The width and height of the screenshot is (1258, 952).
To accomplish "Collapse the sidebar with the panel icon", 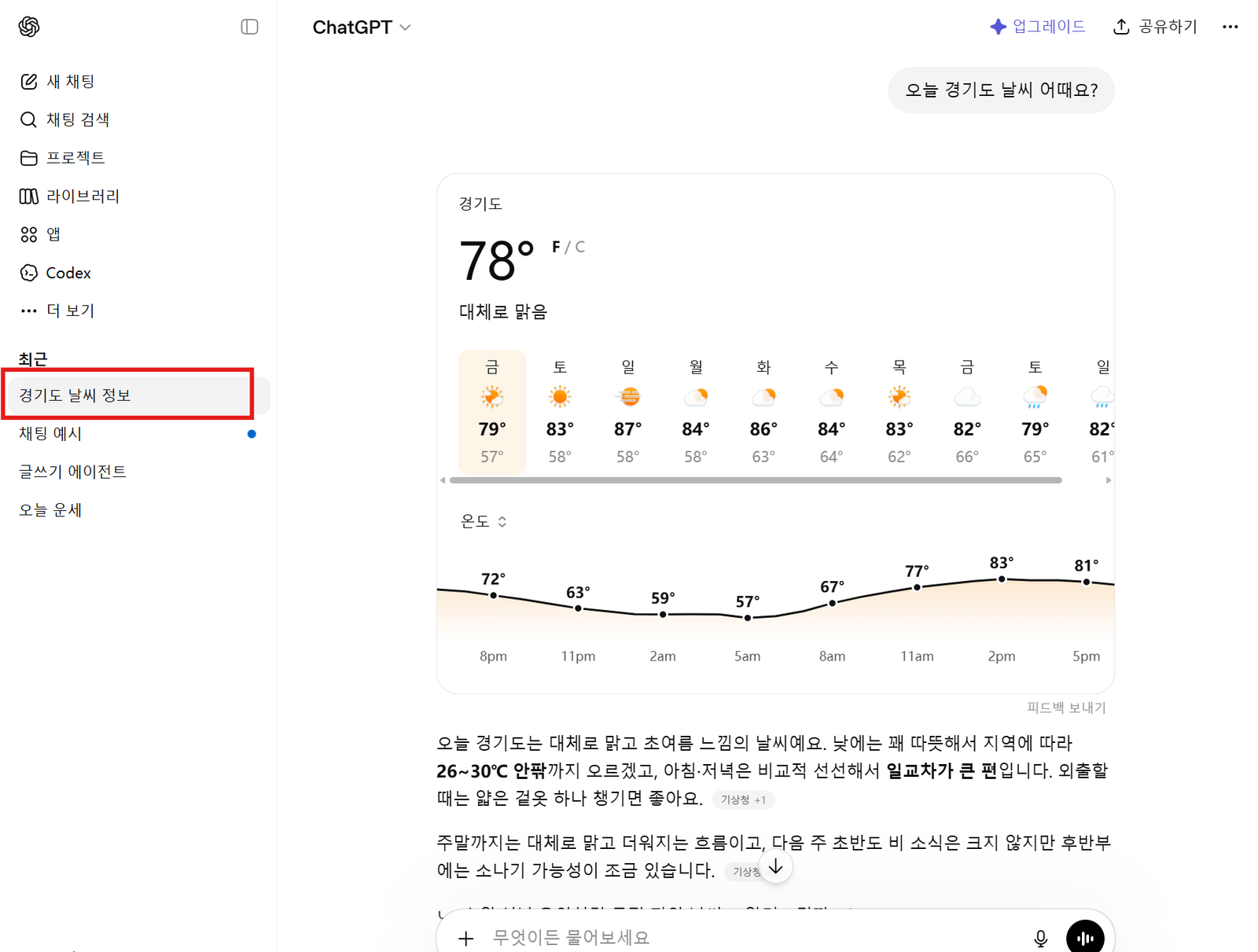I will pos(249,27).
